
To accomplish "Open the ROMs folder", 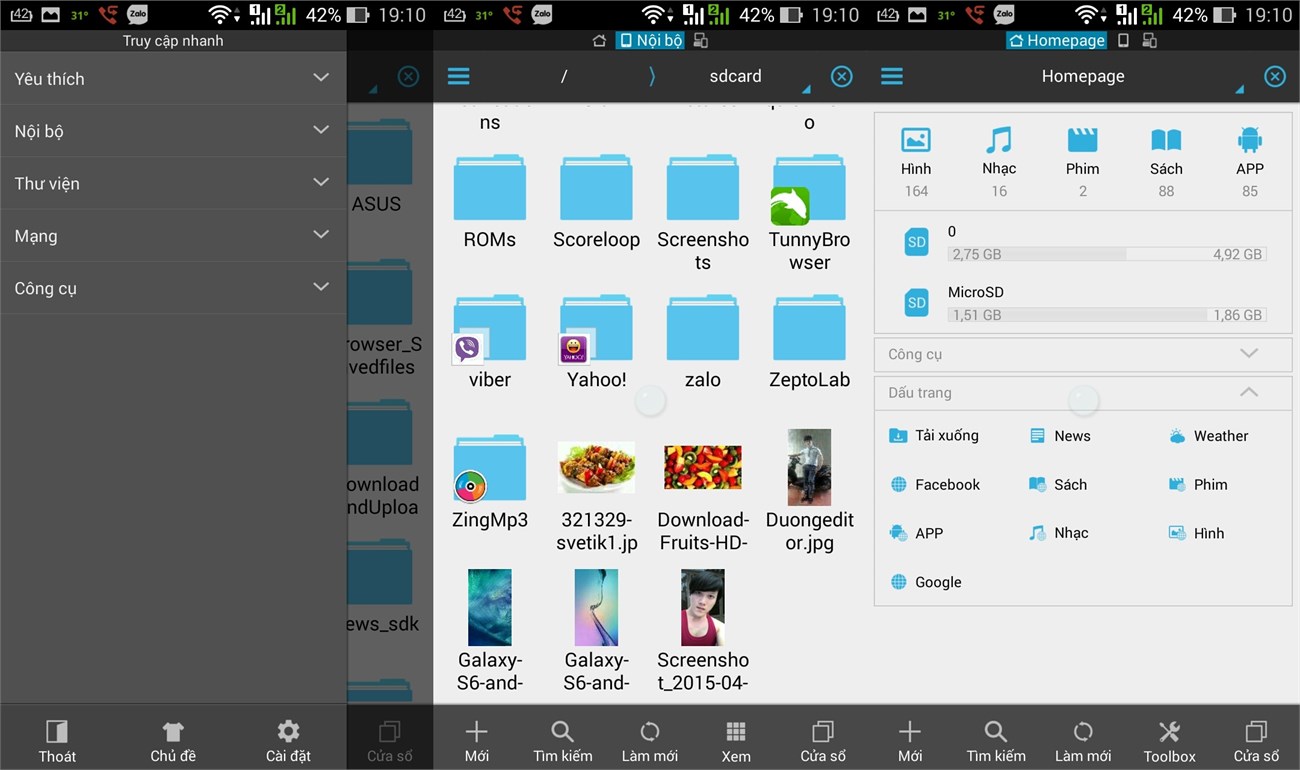I will pyautogui.click(x=490, y=201).
